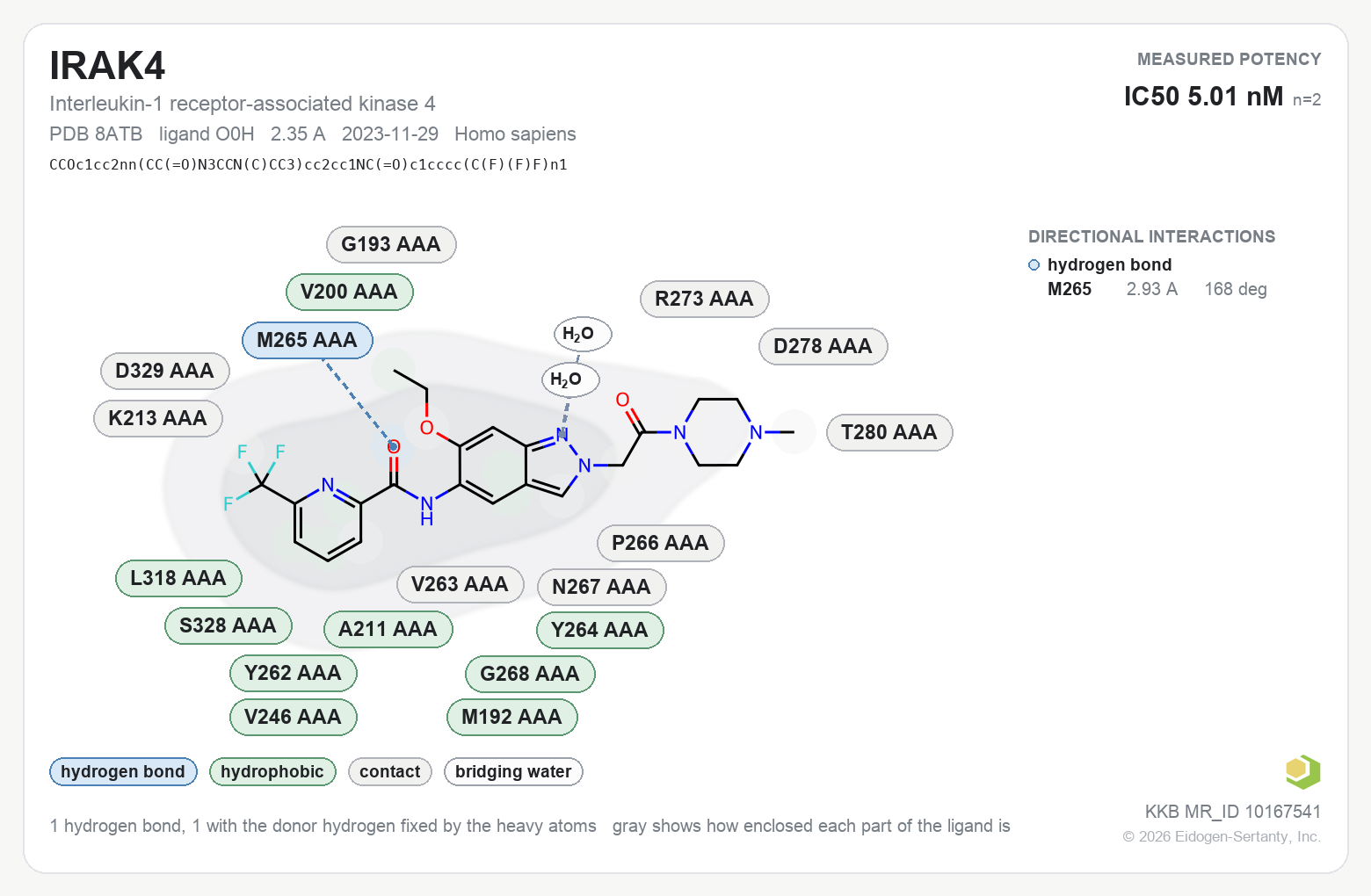Click the MEASURED POTENCY heading
Screen dimensions: 1371x896
1229,59
